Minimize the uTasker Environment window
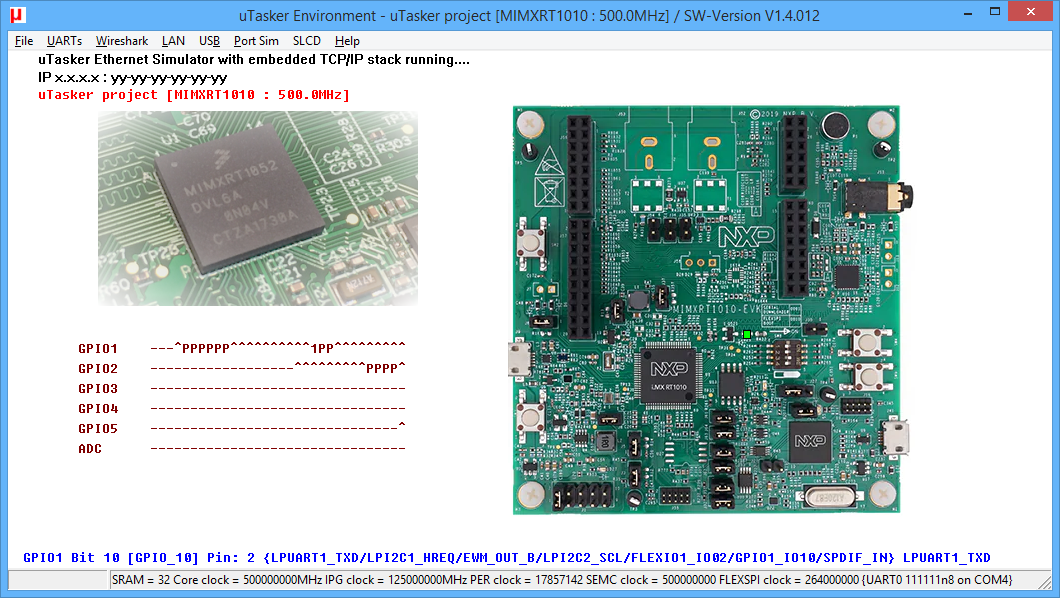The width and height of the screenshot is (1060, 598). click(968, 13)
